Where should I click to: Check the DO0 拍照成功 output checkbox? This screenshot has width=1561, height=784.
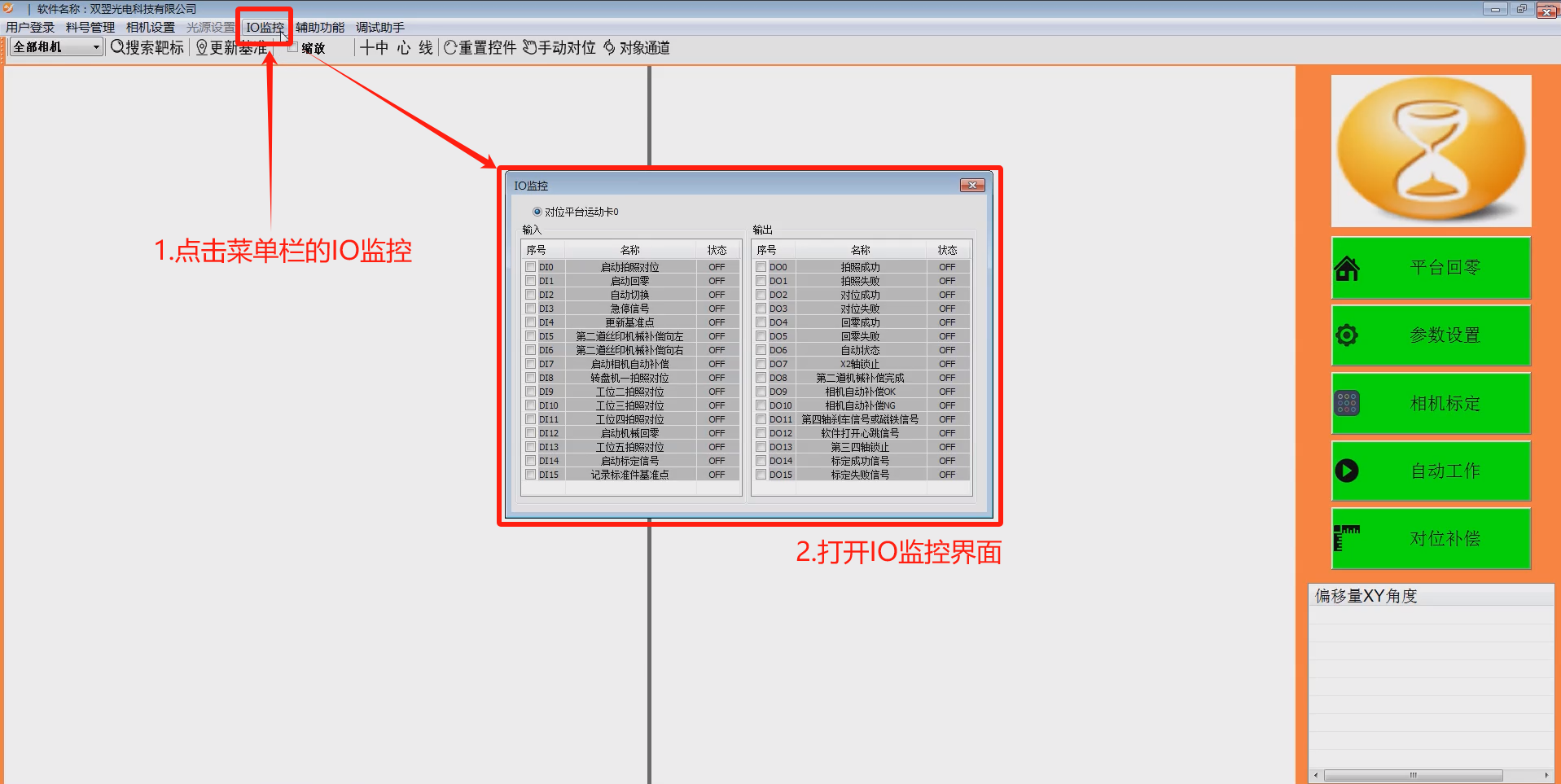point(761,267)
